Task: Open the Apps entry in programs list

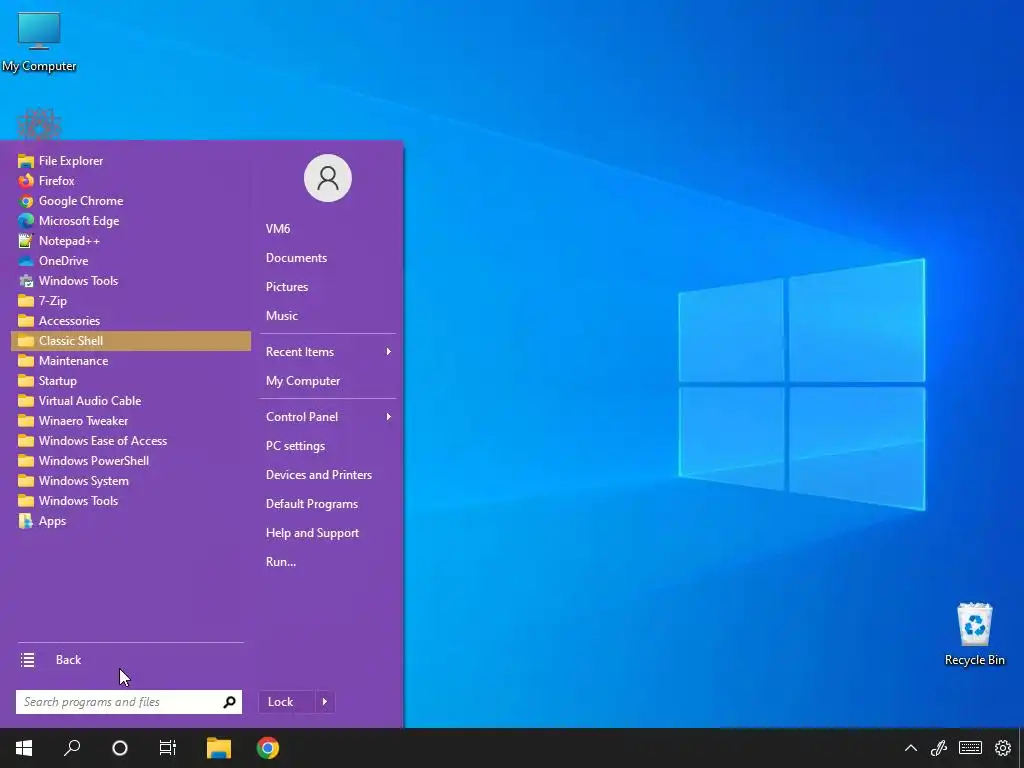Action: pyautogui.click(x=131, y=521)
